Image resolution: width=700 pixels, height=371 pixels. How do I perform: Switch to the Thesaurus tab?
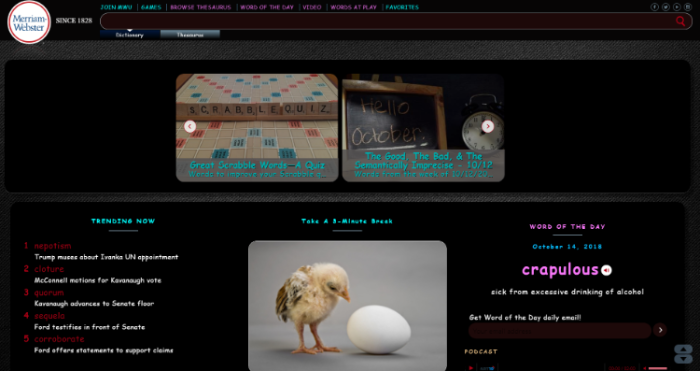[x=190, y=34]
